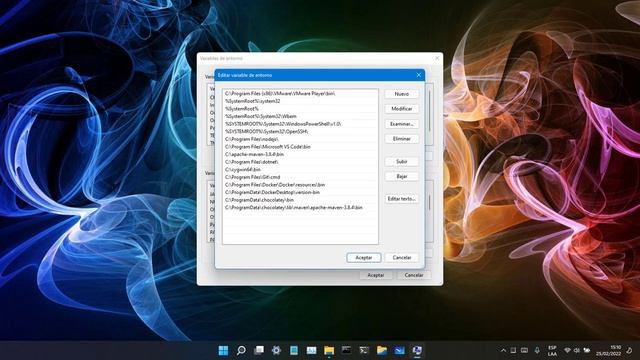Viewport: 640px width, 360px height.
Task: Select the DockerDesktop\version-bin entry
Action: [x=300, y=192]
